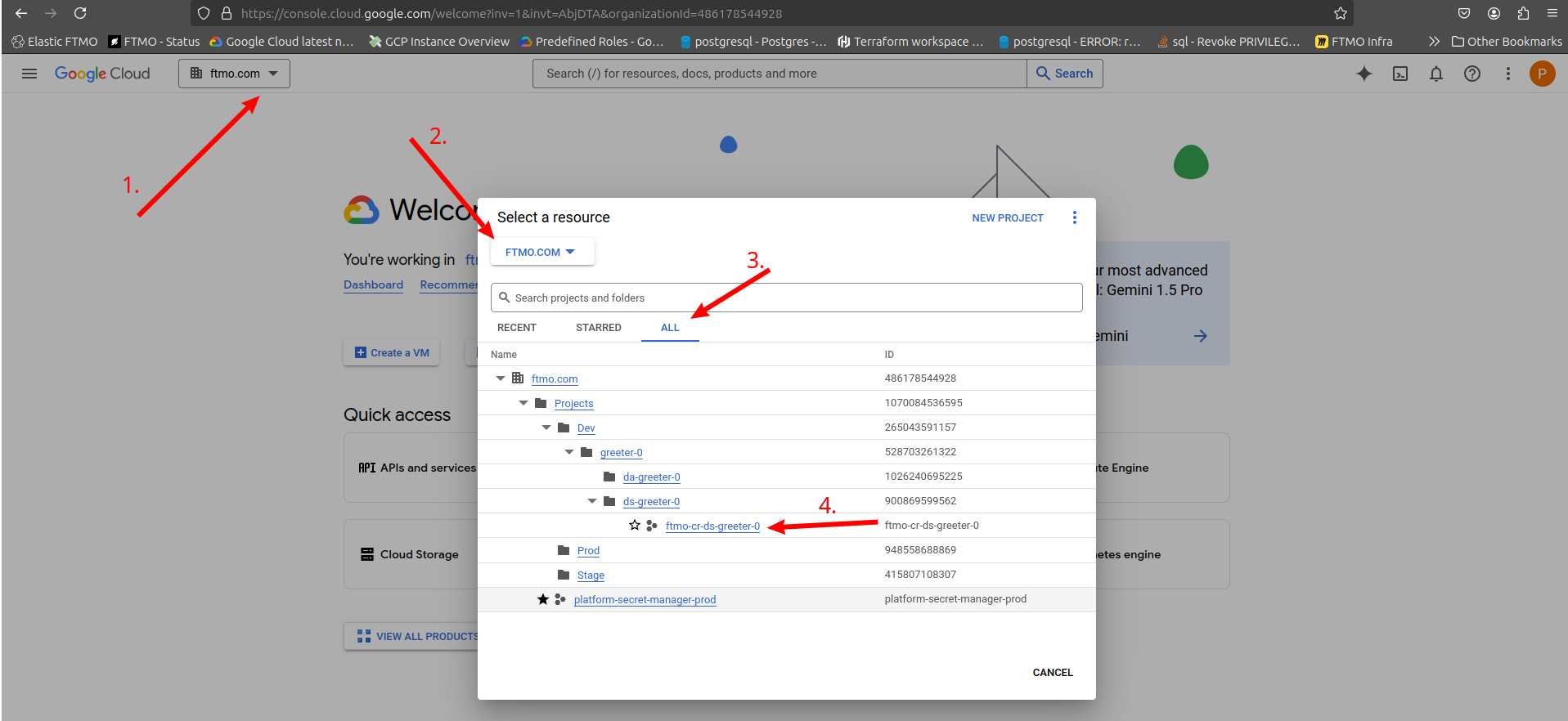Click the Gemini AI sparkle icon
Image resolution: width=1568 pixels, height=721 pixels.
(1364, 74)
